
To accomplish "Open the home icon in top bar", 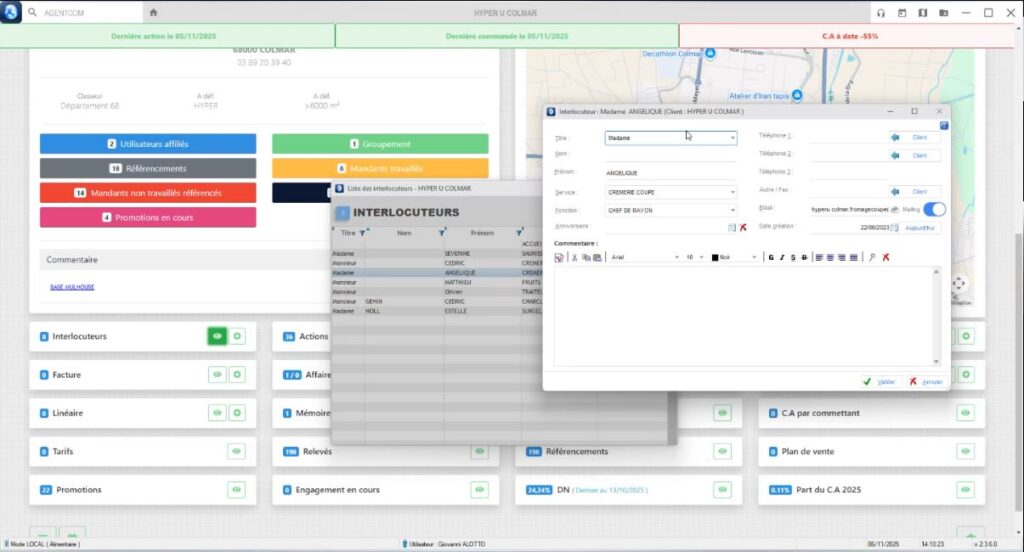I will [x=153, y=12].
